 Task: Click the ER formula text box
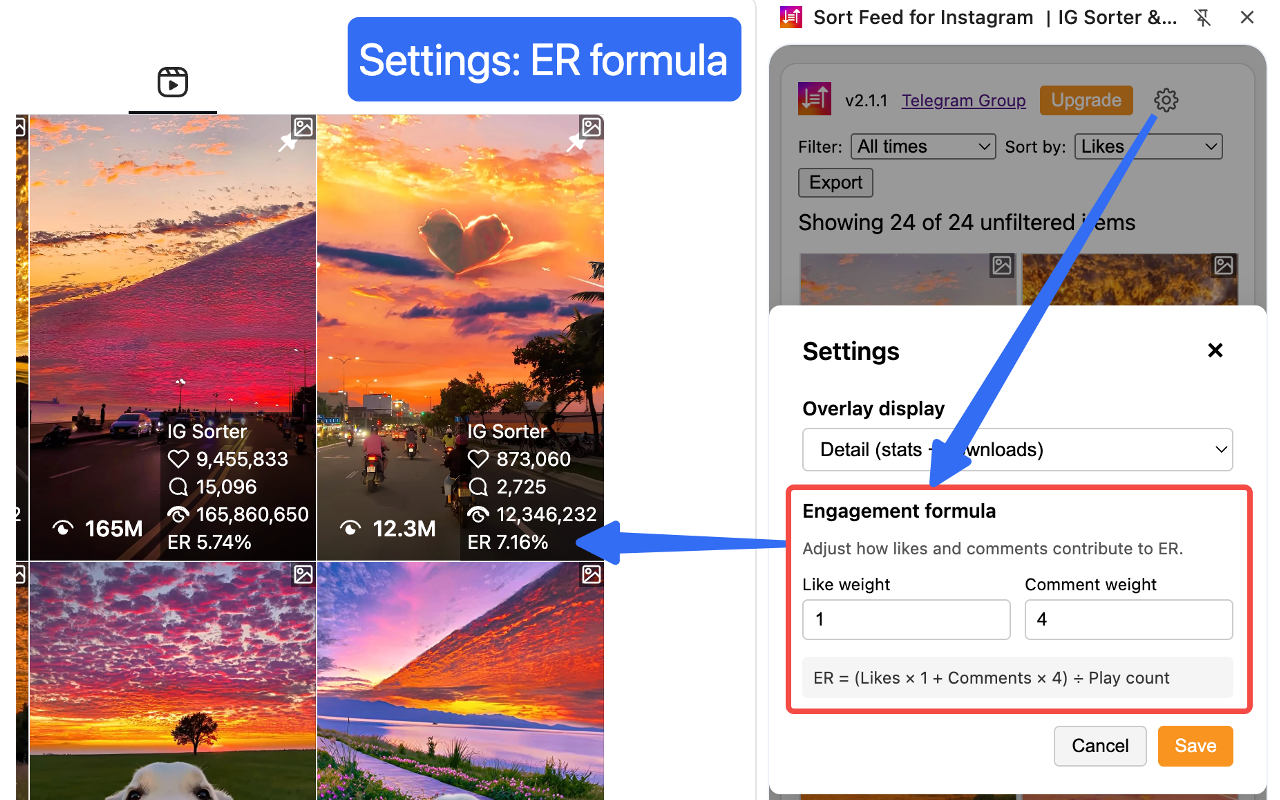[1017, 678]
